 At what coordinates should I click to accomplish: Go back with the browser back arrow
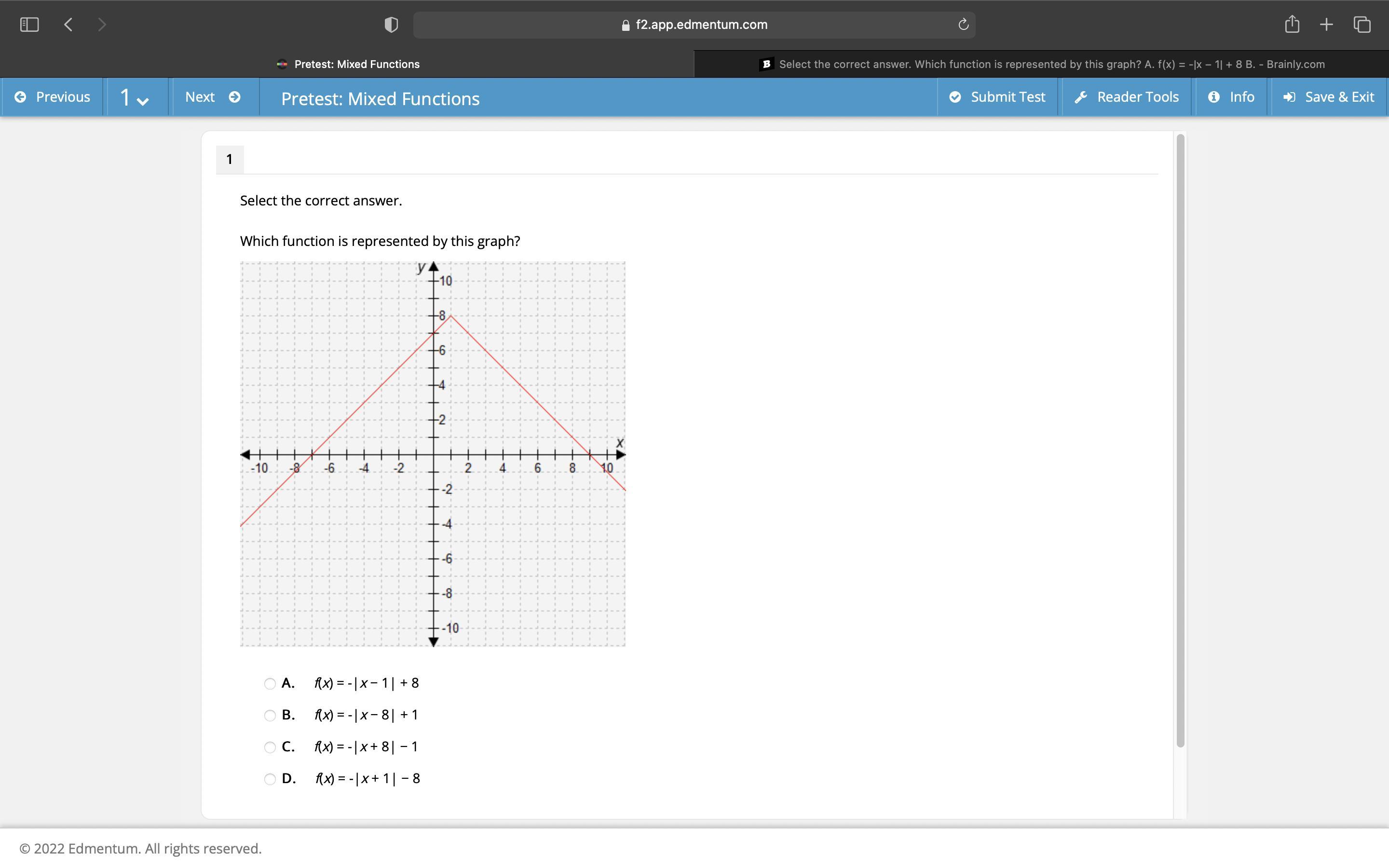(x=68, y=25)
